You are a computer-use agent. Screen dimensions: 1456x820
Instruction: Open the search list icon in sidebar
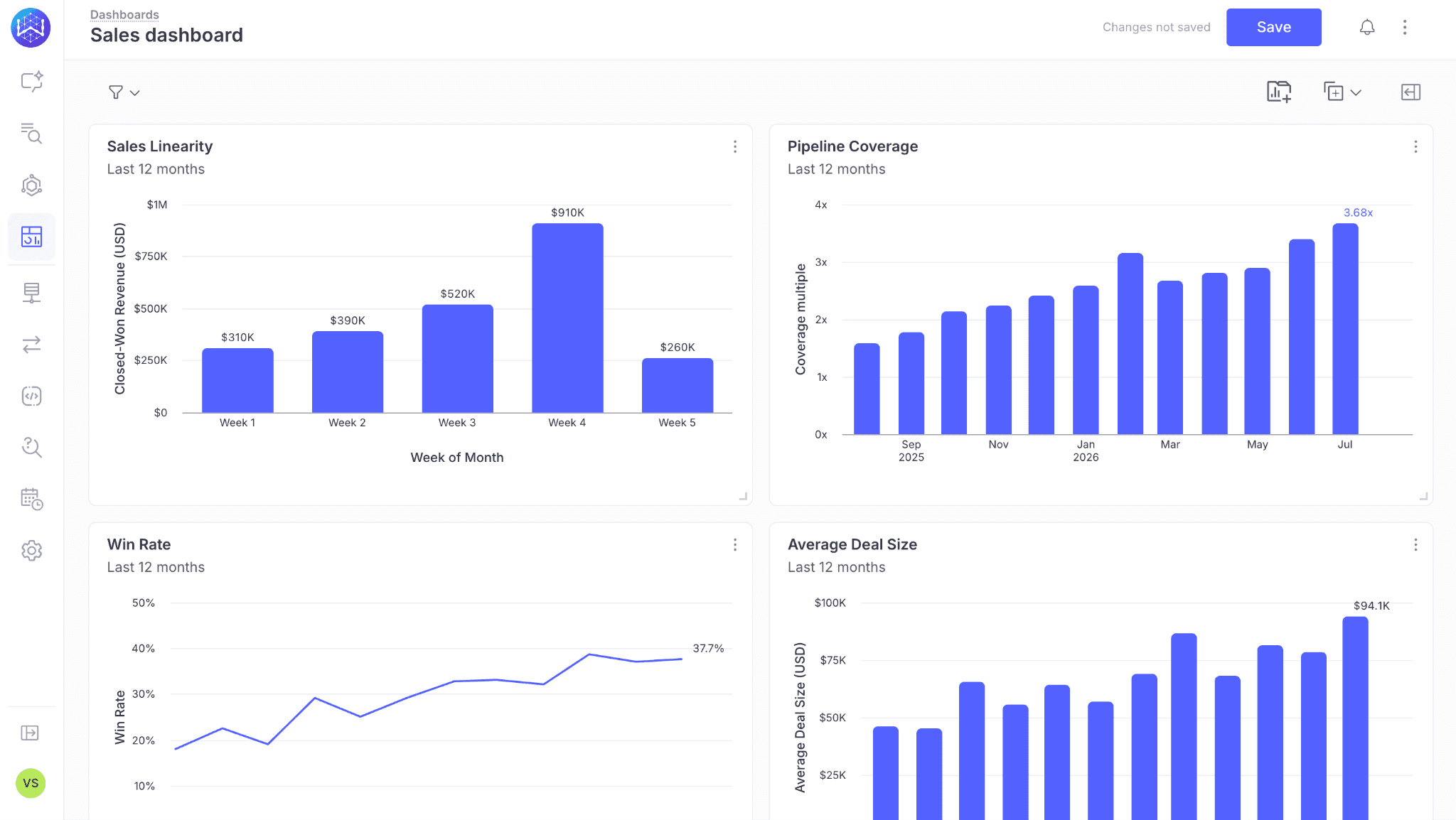pyautogui.click(x=32, y=133)
